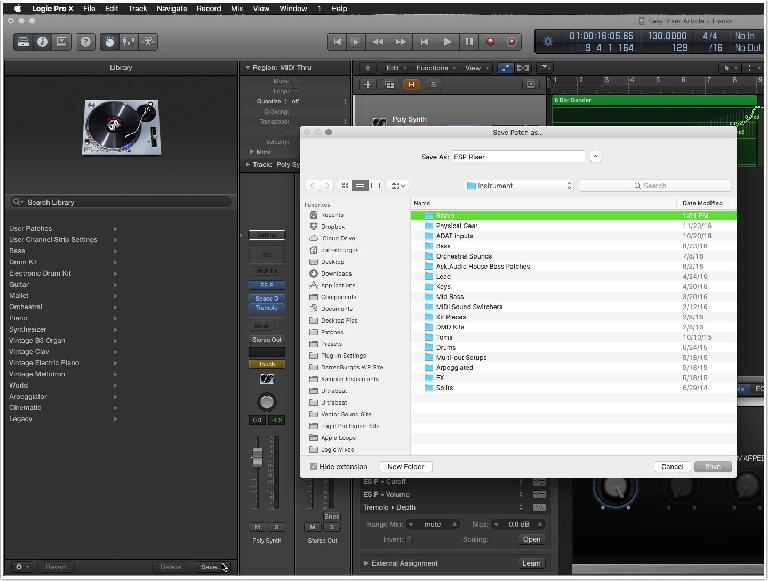Image resolution: width=768 pixels, height=581 pixels.
Task: Click the Search Library field
Action: click(121, 202)
